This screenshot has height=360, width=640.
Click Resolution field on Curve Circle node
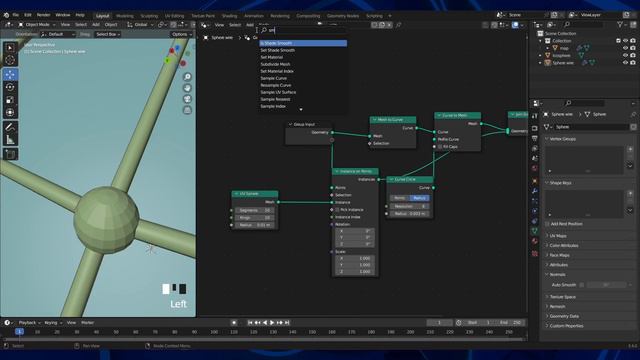[409, 207]
